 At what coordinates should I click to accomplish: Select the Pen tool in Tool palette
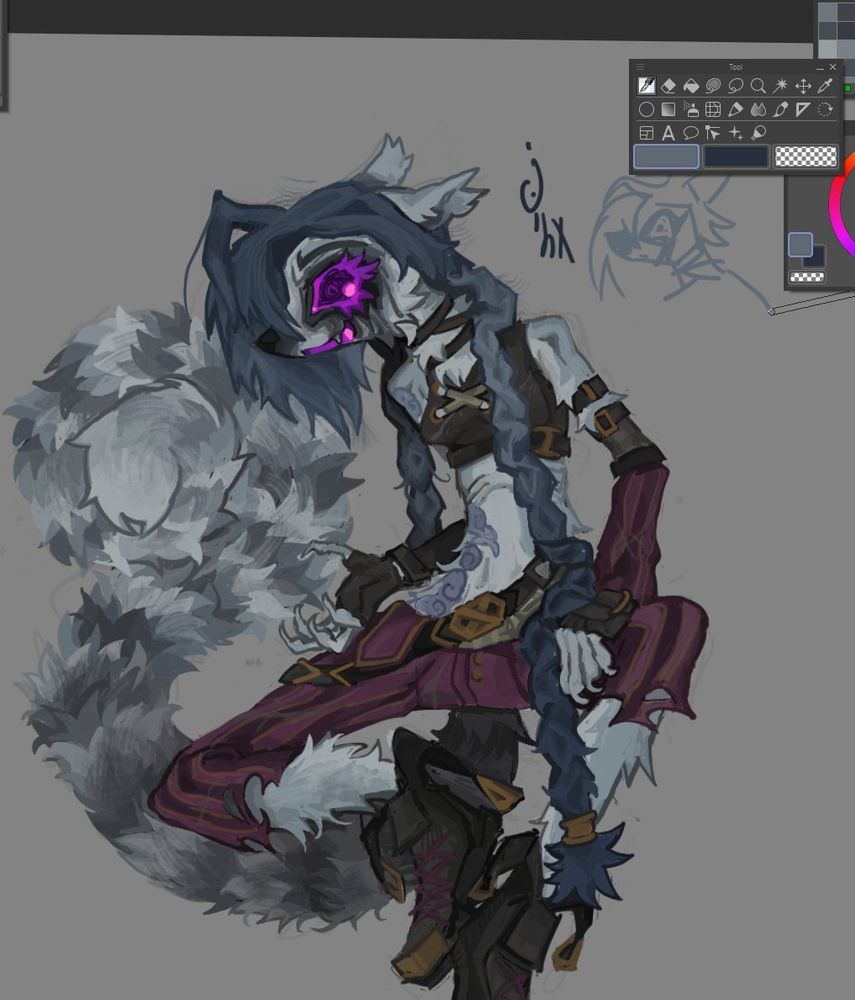tap(646, 85)
